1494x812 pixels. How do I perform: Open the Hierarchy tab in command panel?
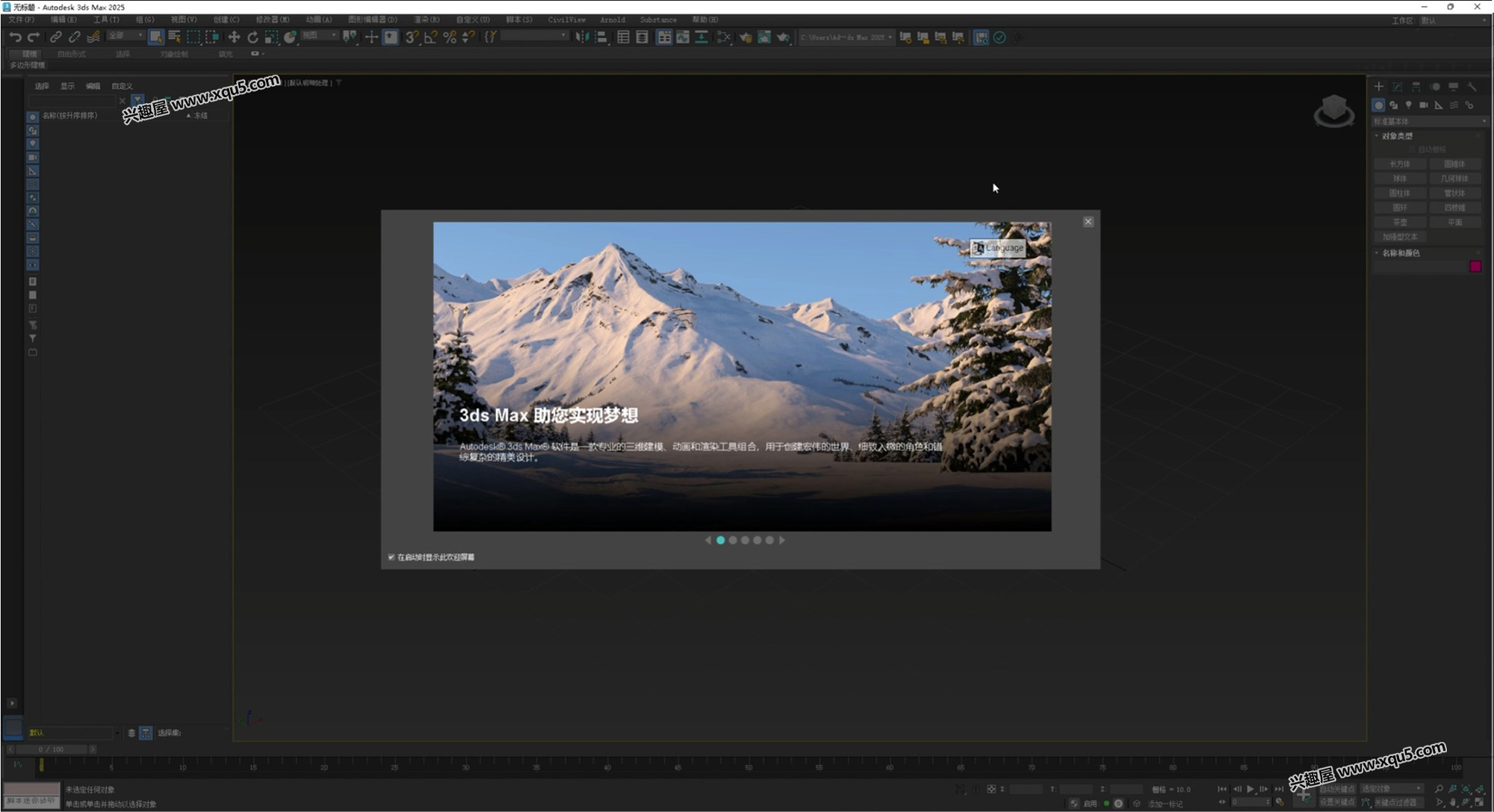[x=1416, y=87]
